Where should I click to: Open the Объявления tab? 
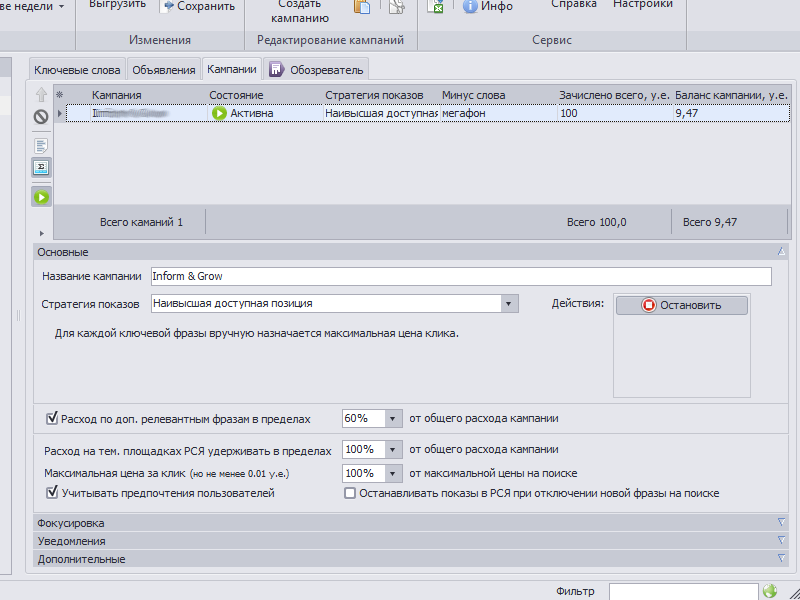163,70
